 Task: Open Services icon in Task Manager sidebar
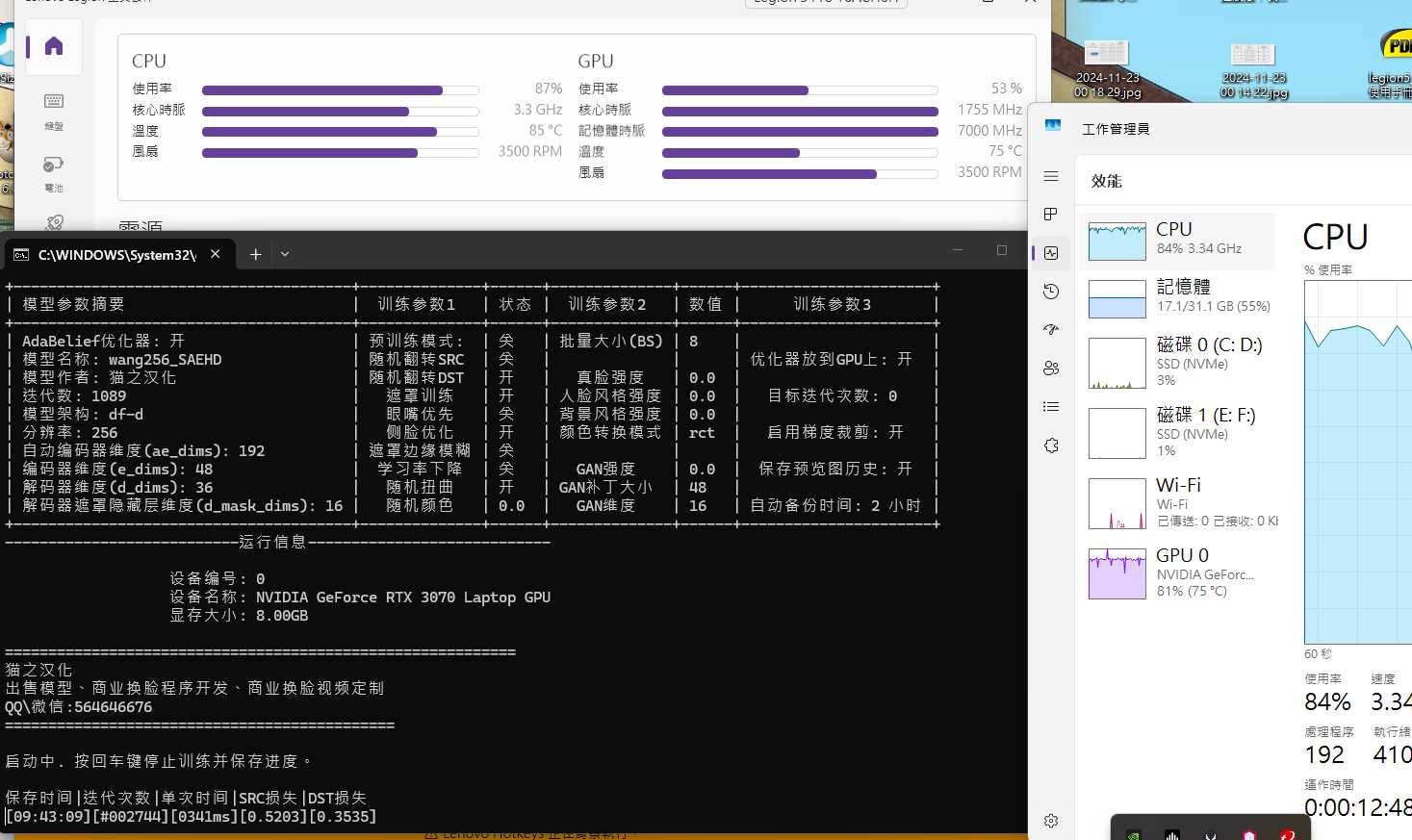tap(1051, 445)
